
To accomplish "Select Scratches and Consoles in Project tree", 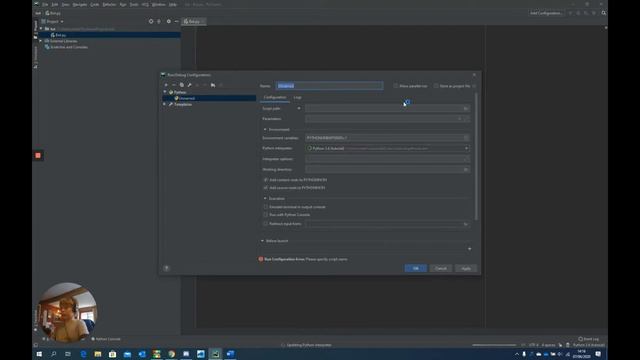I will (69, 47).
